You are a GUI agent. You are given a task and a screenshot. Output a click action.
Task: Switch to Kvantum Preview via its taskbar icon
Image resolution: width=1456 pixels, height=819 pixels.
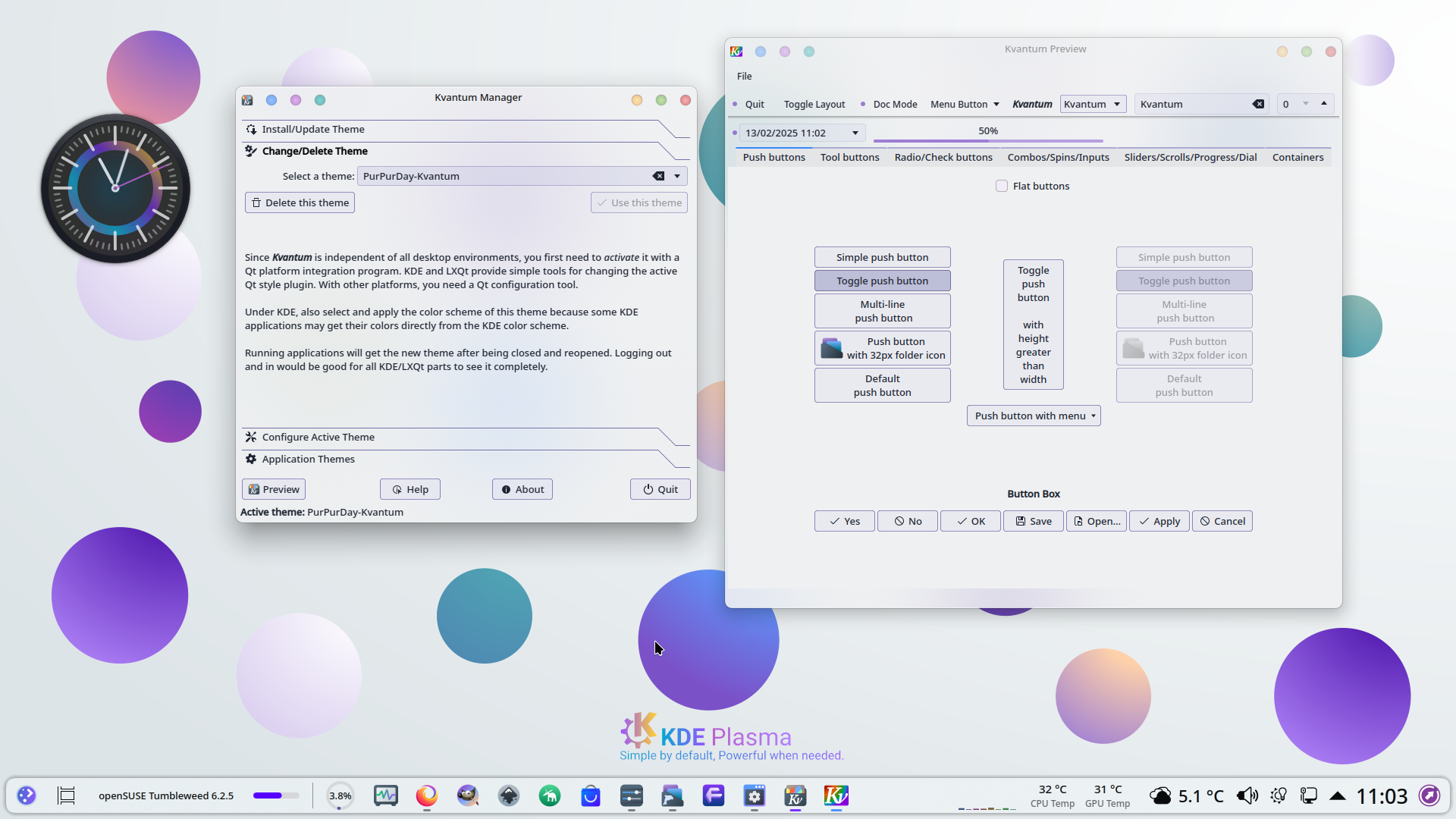[x=836, y=795]
